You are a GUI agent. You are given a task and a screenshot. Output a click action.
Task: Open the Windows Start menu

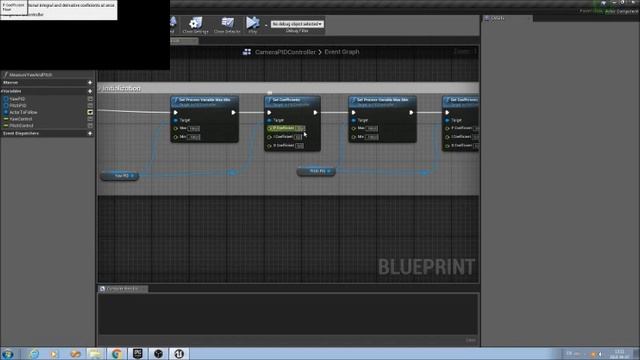coord(8,353)
